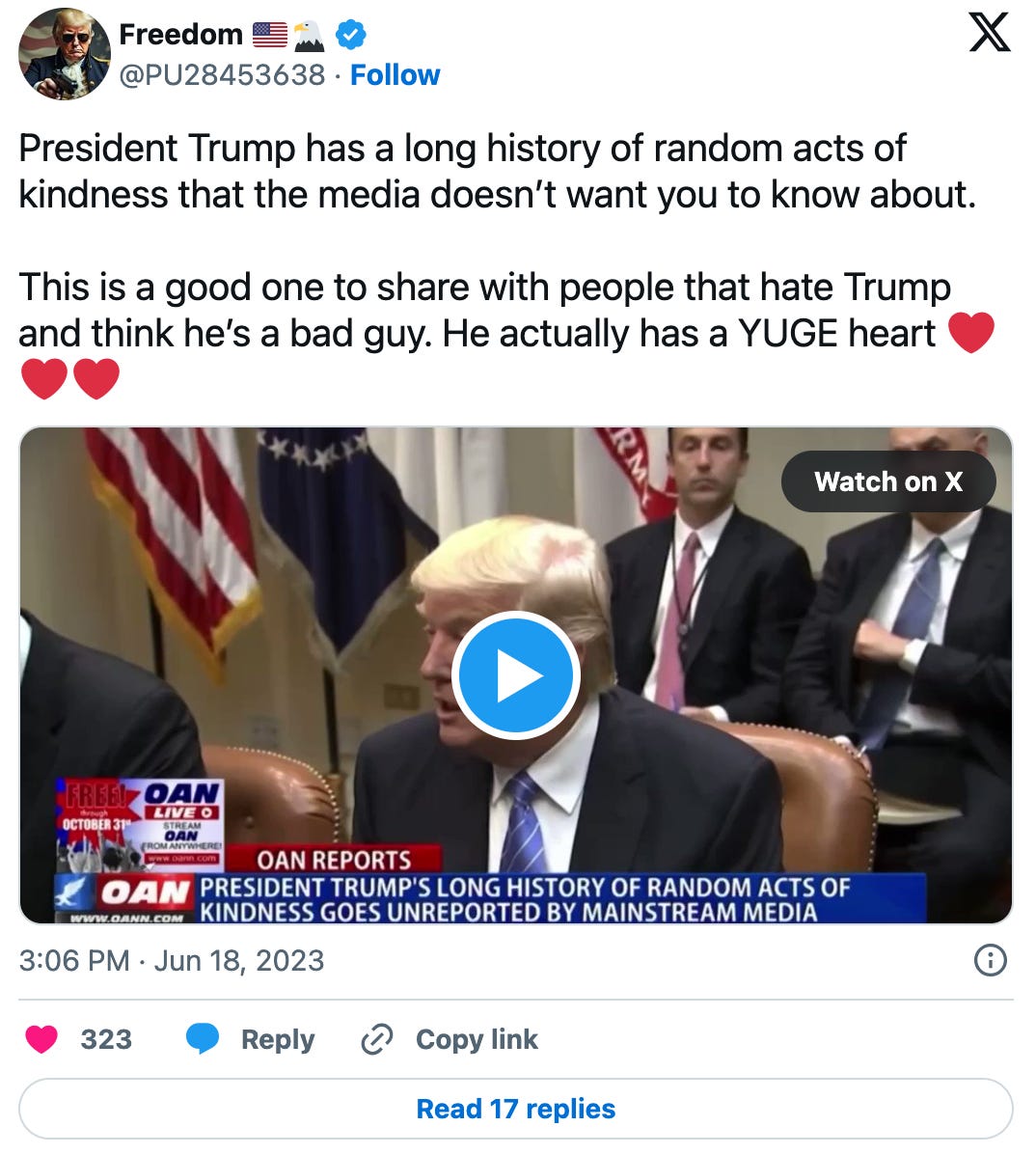The height and width of the screenshot is (1154, 1036).
Task: Click the 323 likes count
Action: [106, 1039]
